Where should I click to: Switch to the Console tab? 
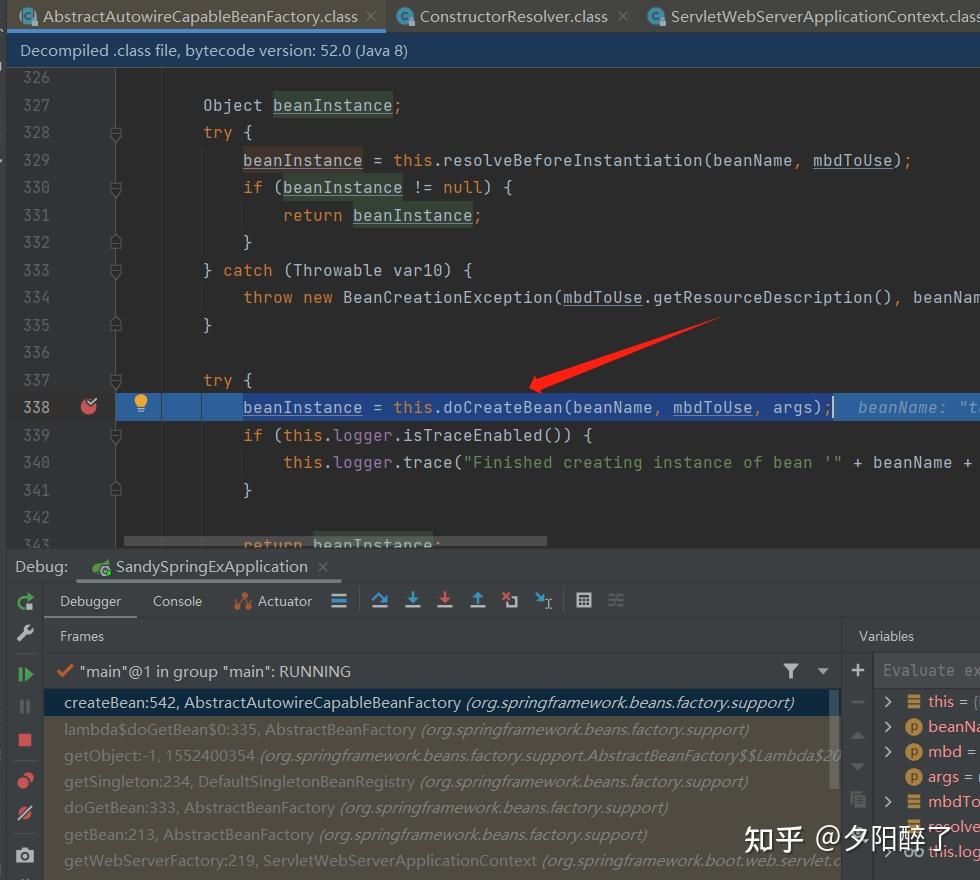tap(177, 601)
